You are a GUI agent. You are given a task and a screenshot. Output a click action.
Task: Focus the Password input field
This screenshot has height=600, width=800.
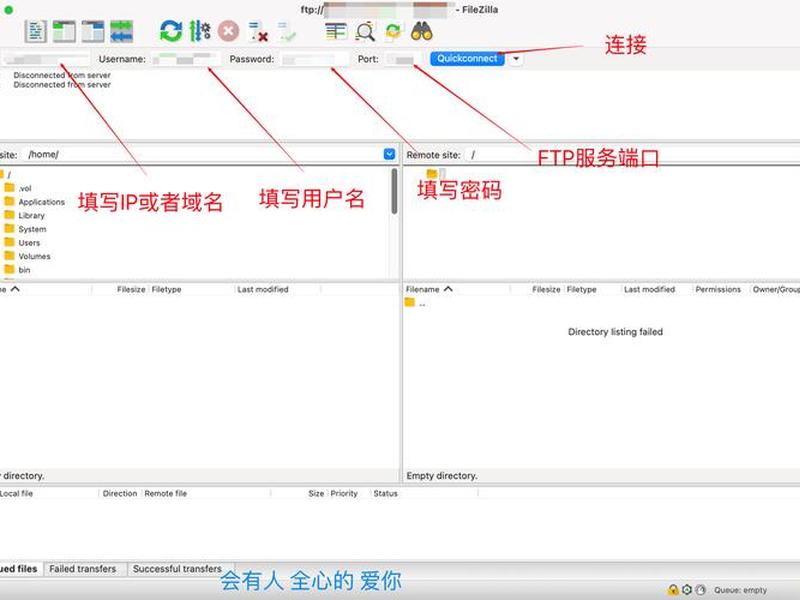coord(314,59)
